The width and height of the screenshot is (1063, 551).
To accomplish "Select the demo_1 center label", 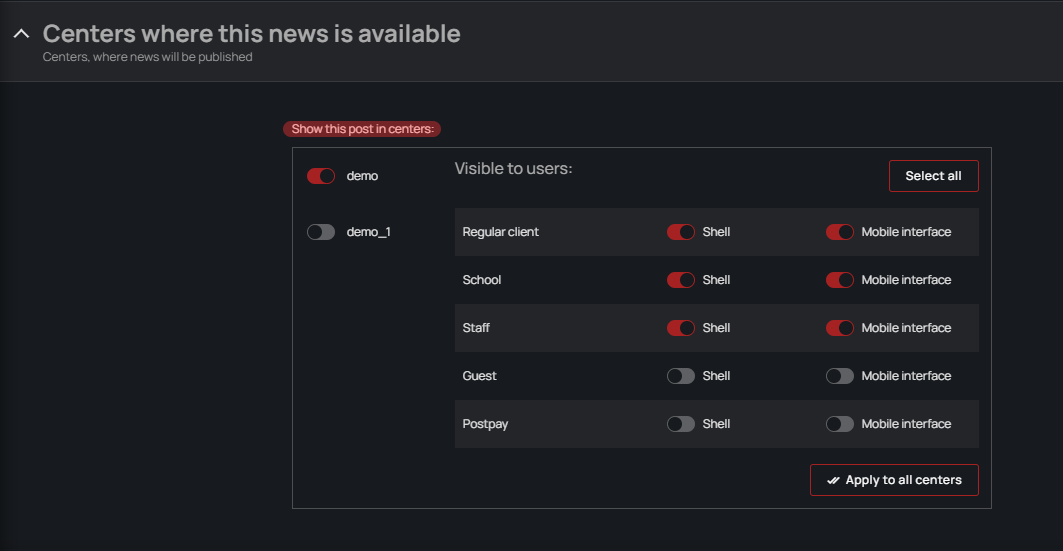I will tap(368, 232).
